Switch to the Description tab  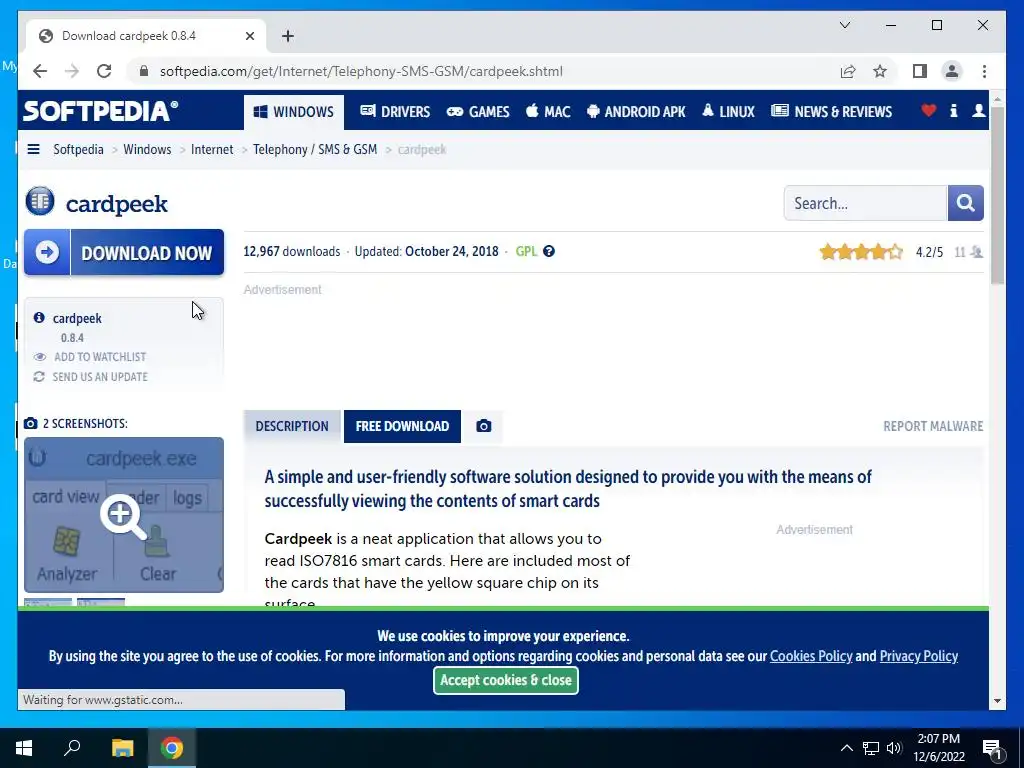pyautogui.click(x=292, y=426)
